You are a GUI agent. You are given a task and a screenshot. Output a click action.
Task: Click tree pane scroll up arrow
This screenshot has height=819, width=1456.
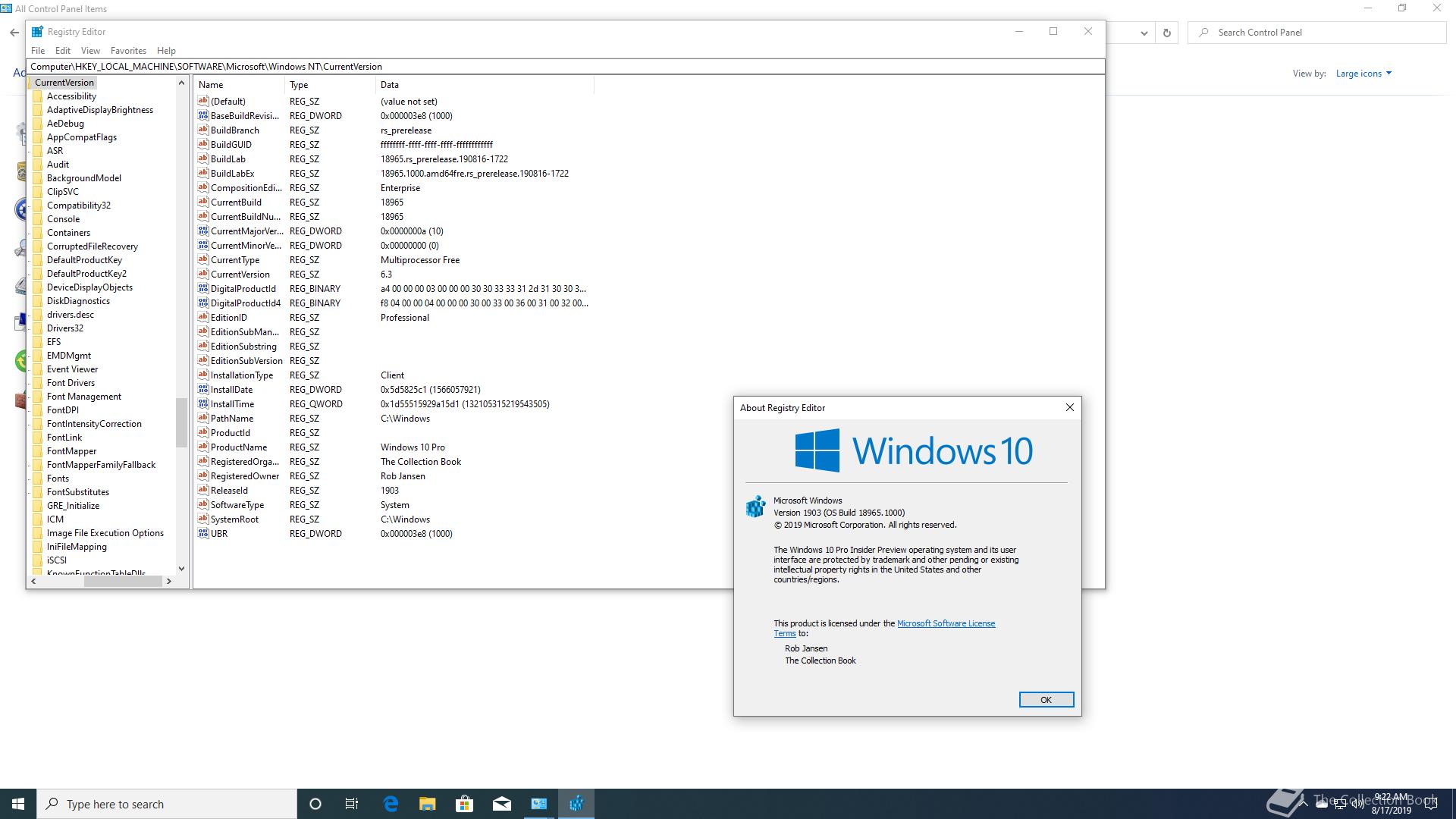point(181,83)
